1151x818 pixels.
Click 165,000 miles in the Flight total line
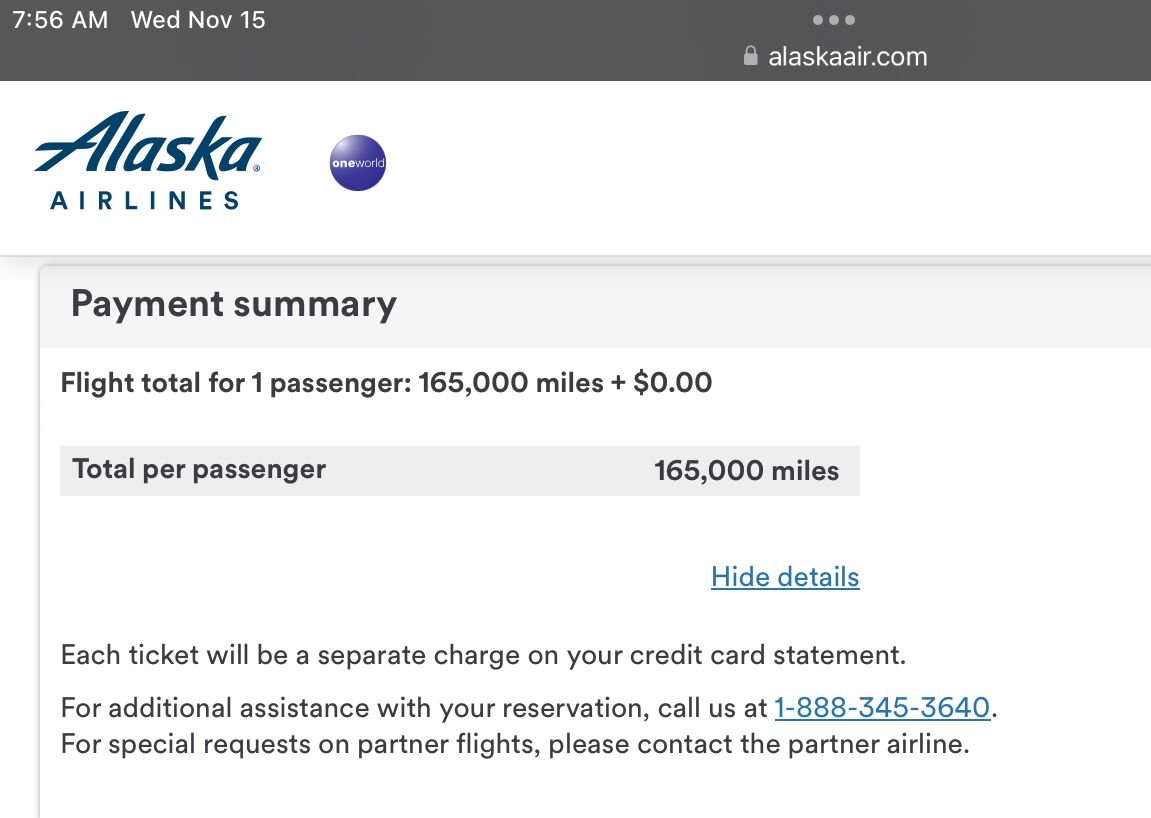[511, 383]
